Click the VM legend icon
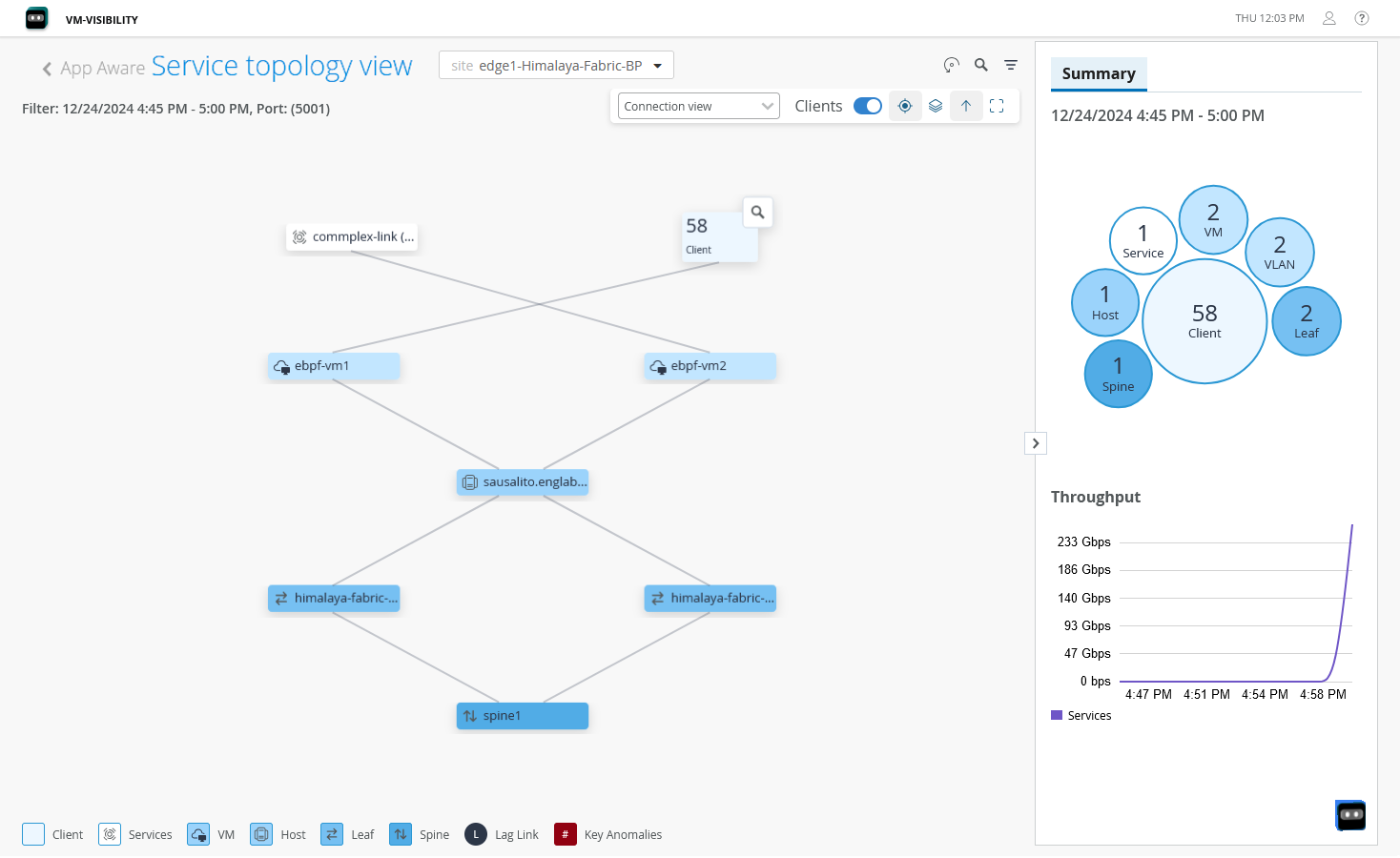Image resolution: width=1400 pixels, height=858 pixels. coord(198,834)
